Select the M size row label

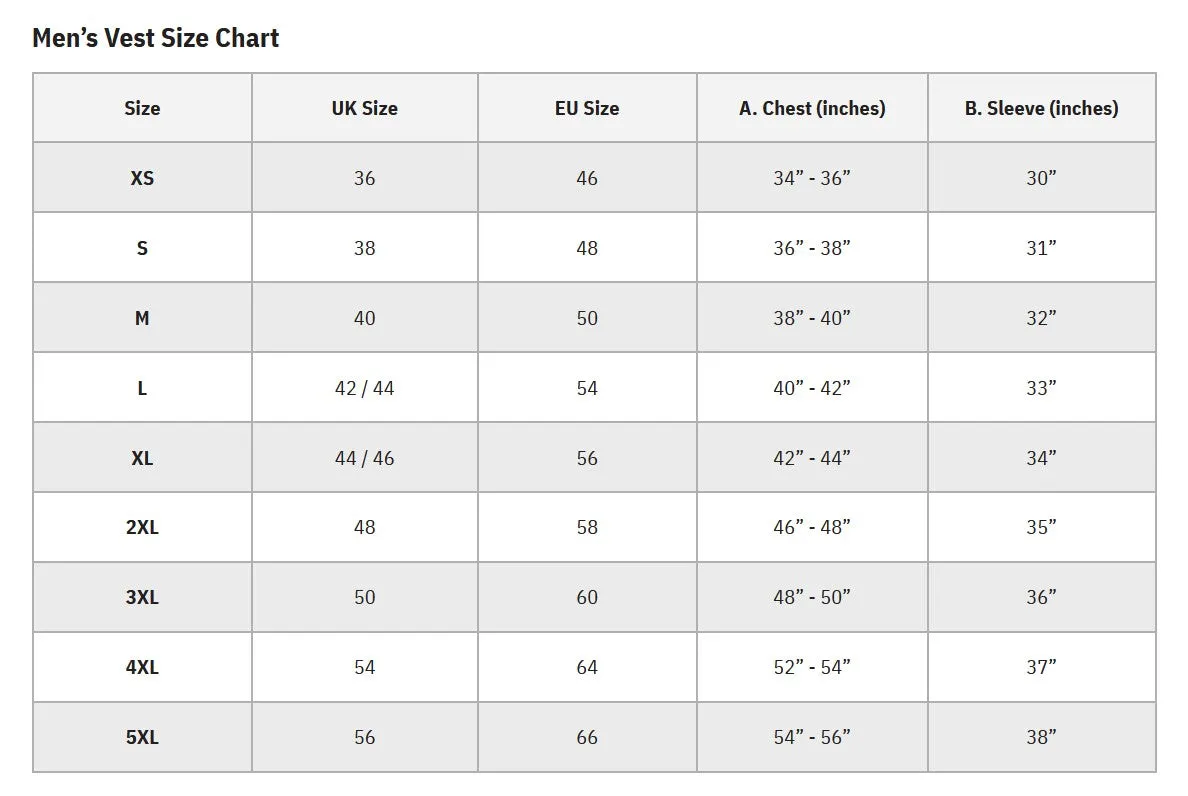[x=142, y=318]
